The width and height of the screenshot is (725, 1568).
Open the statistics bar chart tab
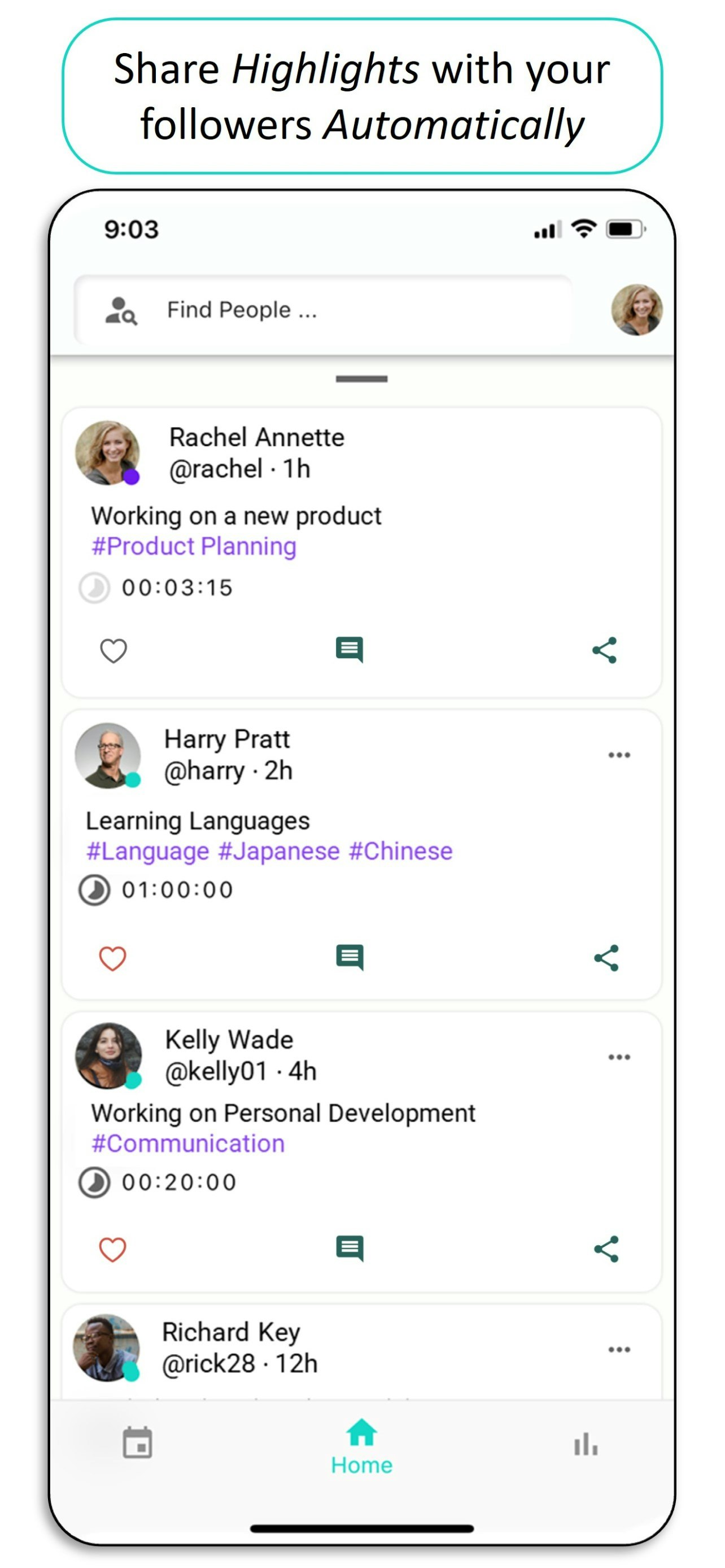click(586, 1443)
